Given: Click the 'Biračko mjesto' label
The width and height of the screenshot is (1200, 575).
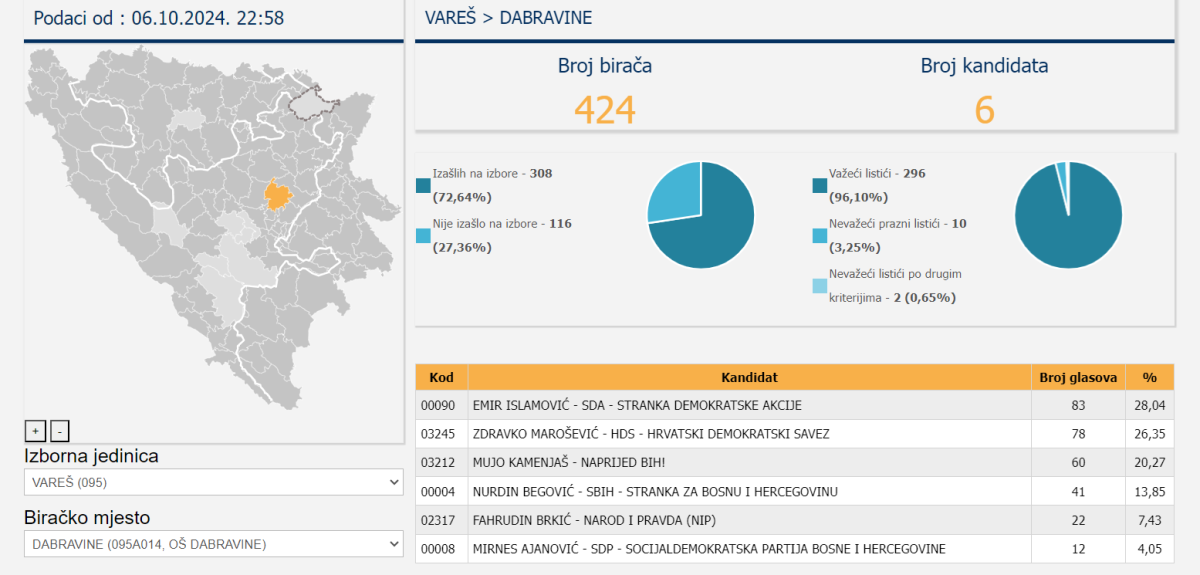Looking at the screenshot, I should click(x=86, y=518).
